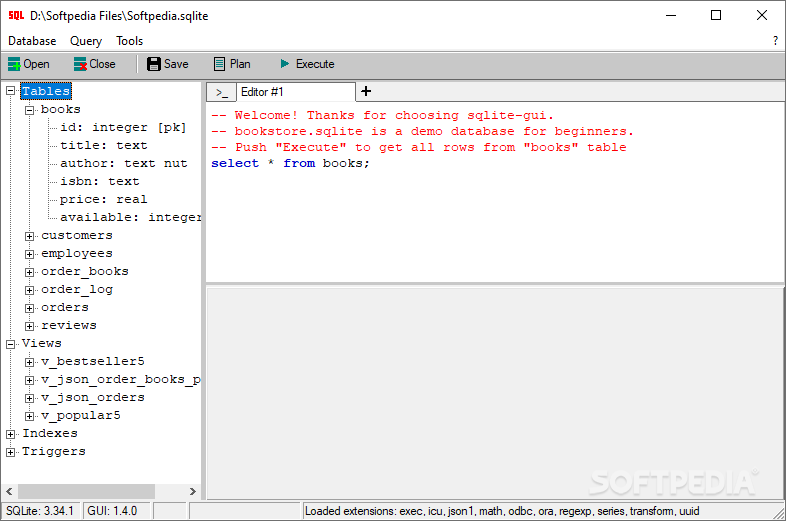Click the Close button label

tap(102, 64)
